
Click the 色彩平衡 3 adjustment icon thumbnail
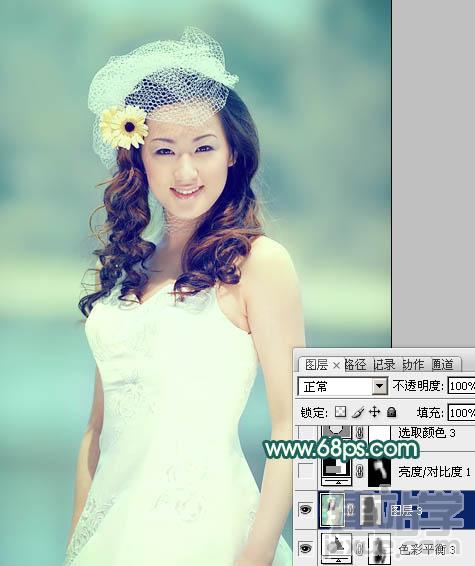click(336, 549)
